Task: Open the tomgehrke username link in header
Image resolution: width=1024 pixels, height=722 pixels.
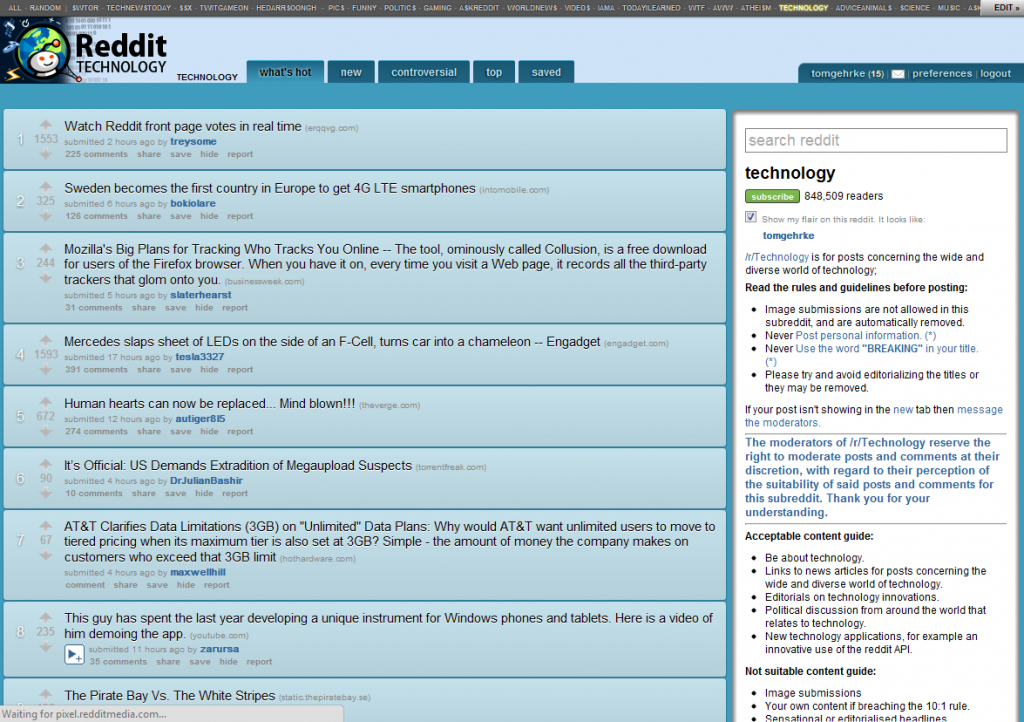Action: point(838,73)
